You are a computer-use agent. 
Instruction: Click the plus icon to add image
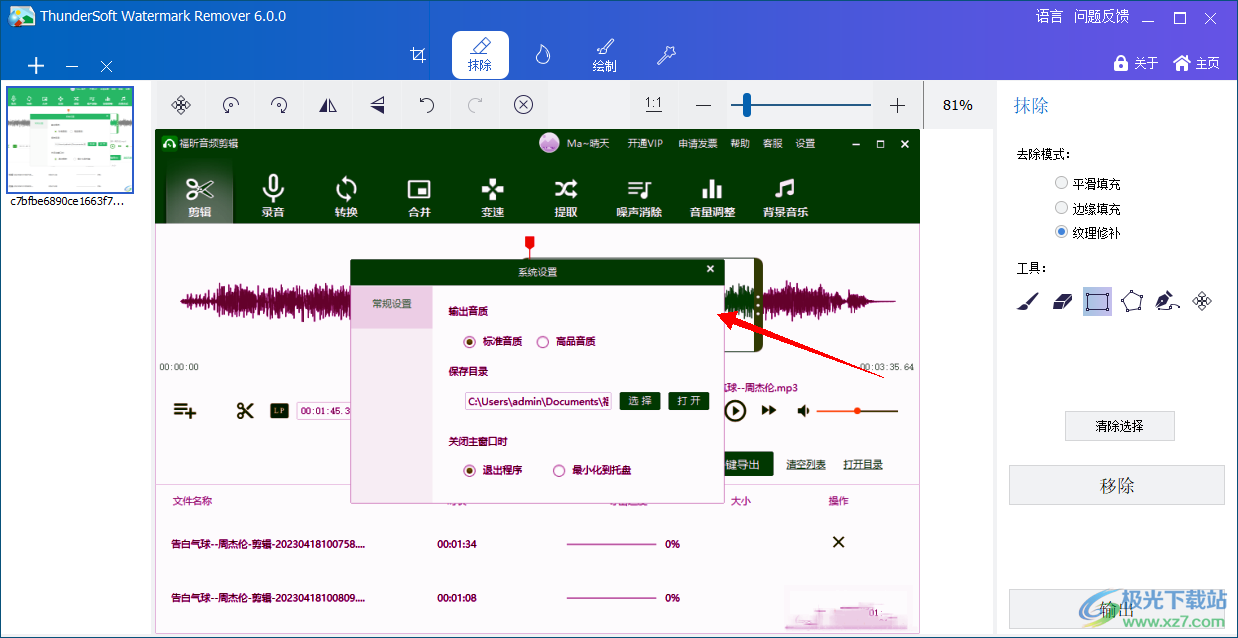pyautogui.click(x=36, y=66)
